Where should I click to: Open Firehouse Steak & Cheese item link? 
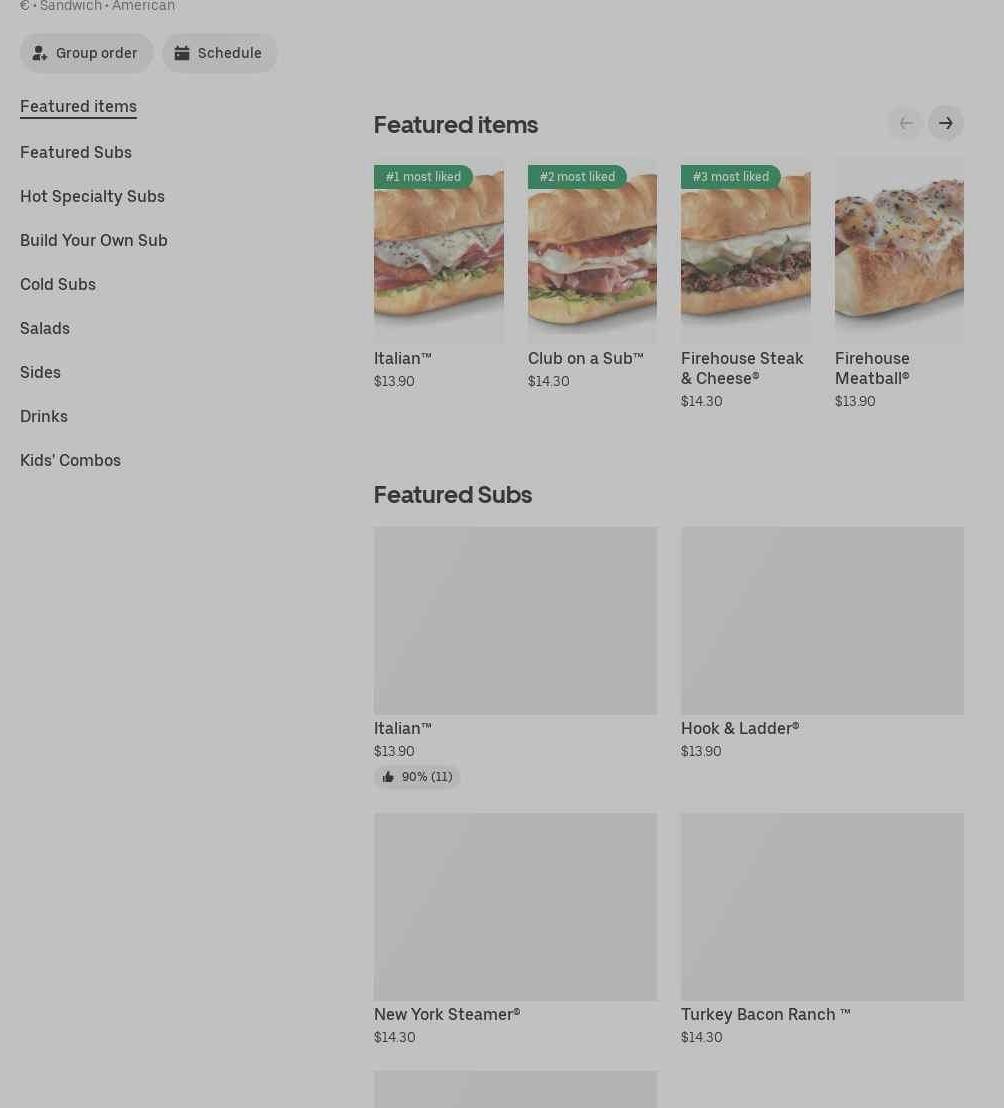(742, 368)
